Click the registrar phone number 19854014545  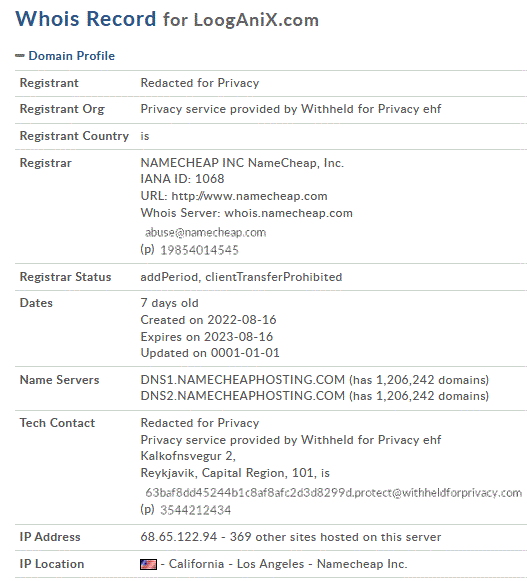click(x=199, y=250)
